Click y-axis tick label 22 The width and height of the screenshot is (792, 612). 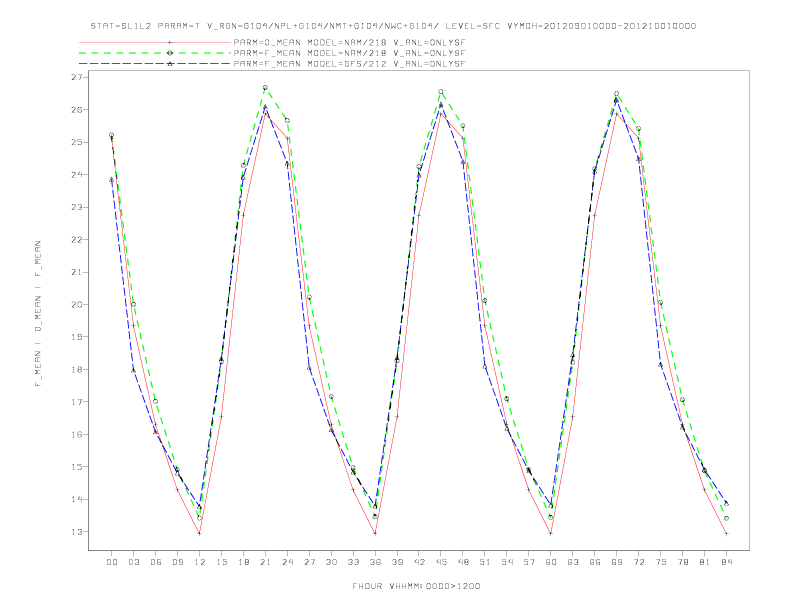77,239
